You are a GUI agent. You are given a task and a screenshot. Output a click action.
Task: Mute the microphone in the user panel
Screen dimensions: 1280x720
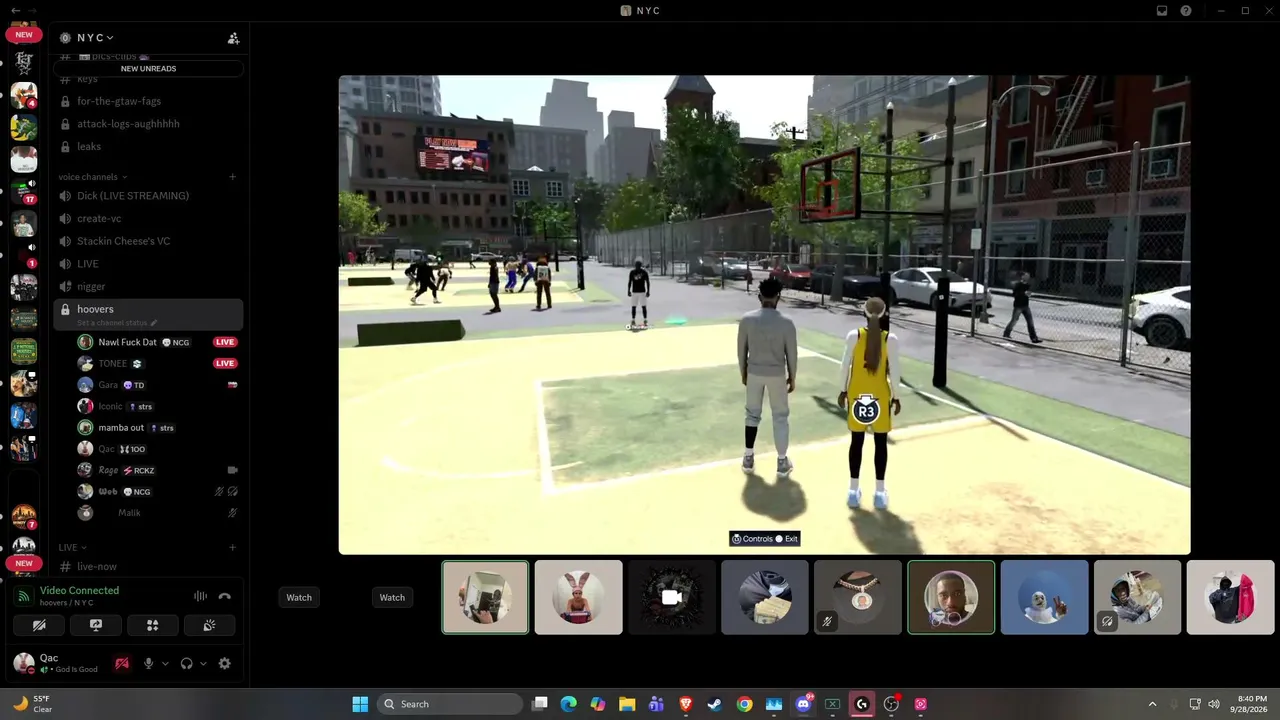[148, 663]
